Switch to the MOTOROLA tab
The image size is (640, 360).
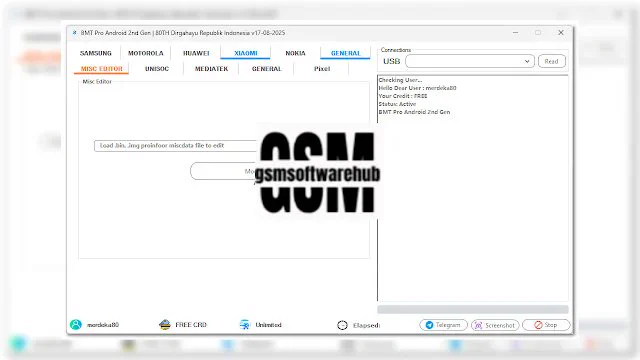[146, 53]
